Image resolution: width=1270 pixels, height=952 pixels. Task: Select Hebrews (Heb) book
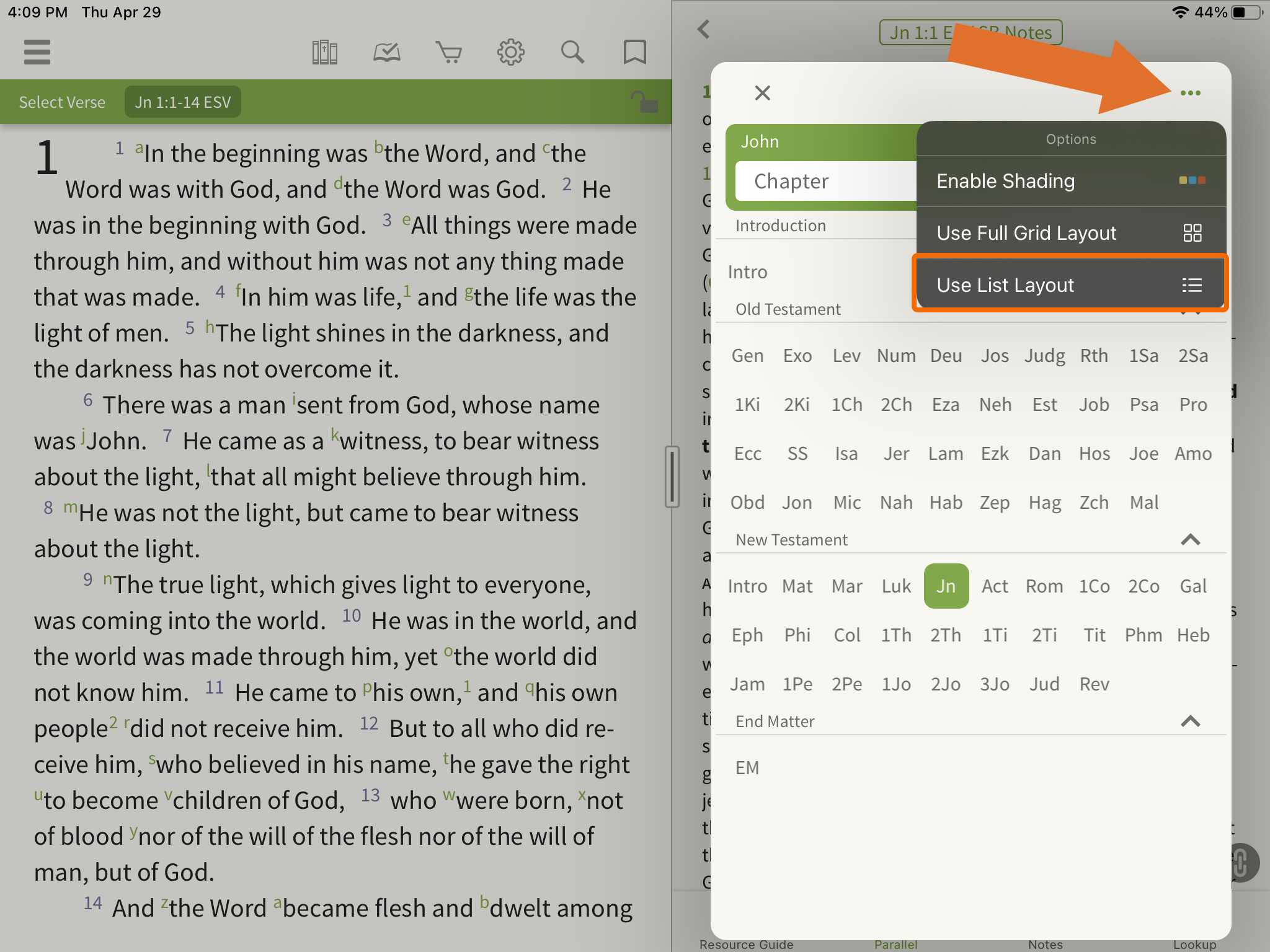click(1193, 635)
